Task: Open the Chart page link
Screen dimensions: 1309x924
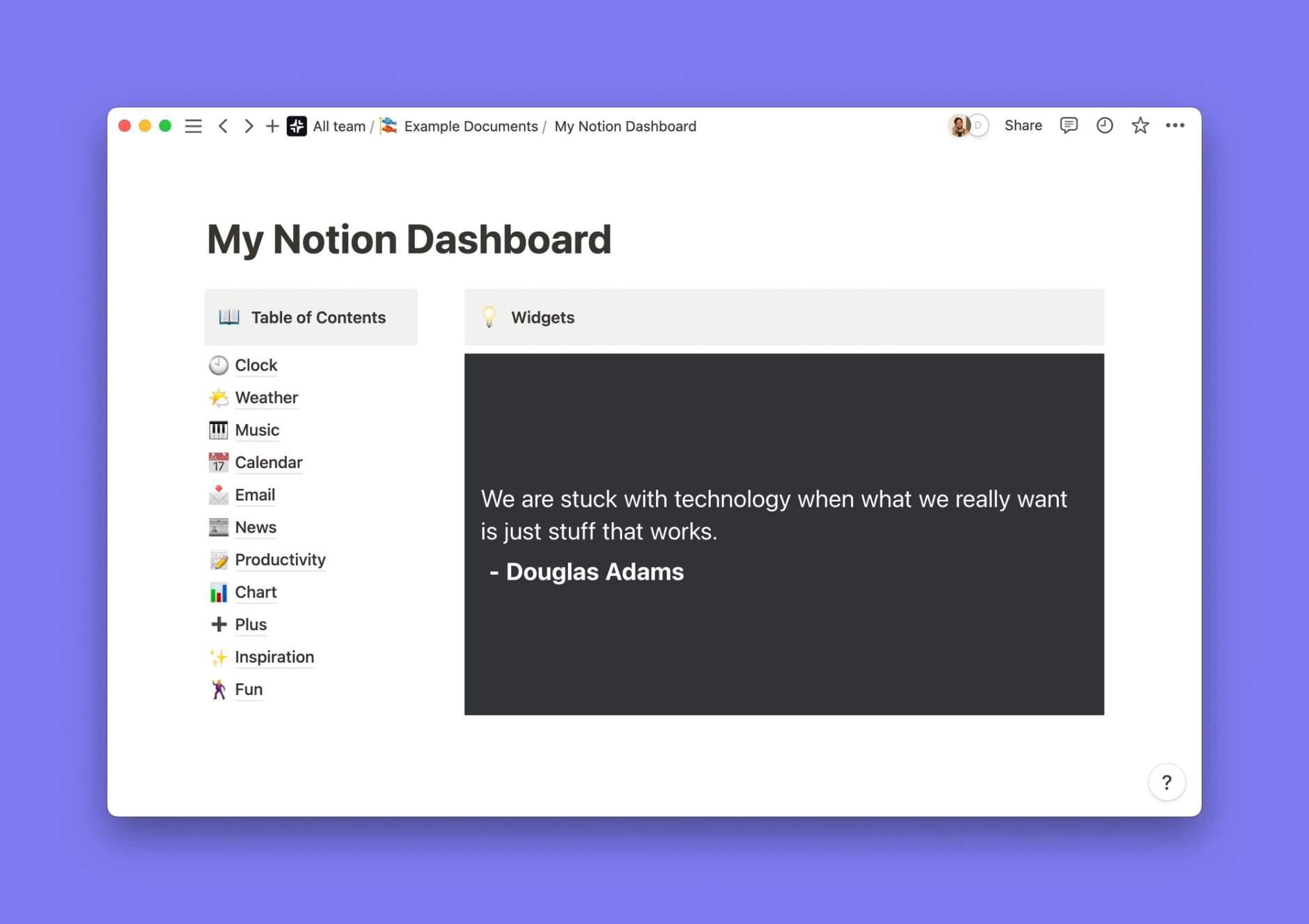Action: click(256, 592)
